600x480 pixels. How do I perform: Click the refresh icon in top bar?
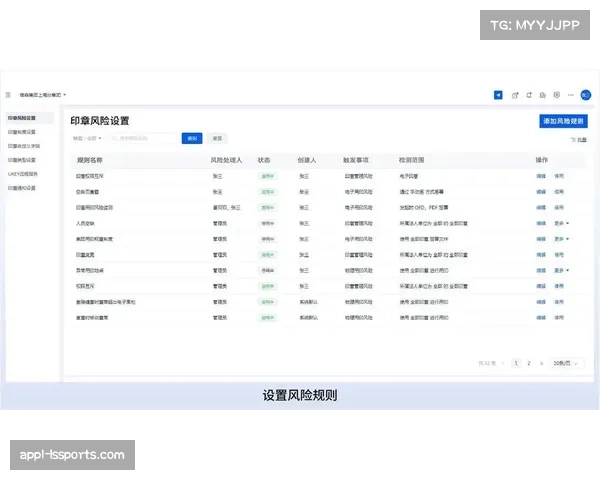tap(529, 95)
